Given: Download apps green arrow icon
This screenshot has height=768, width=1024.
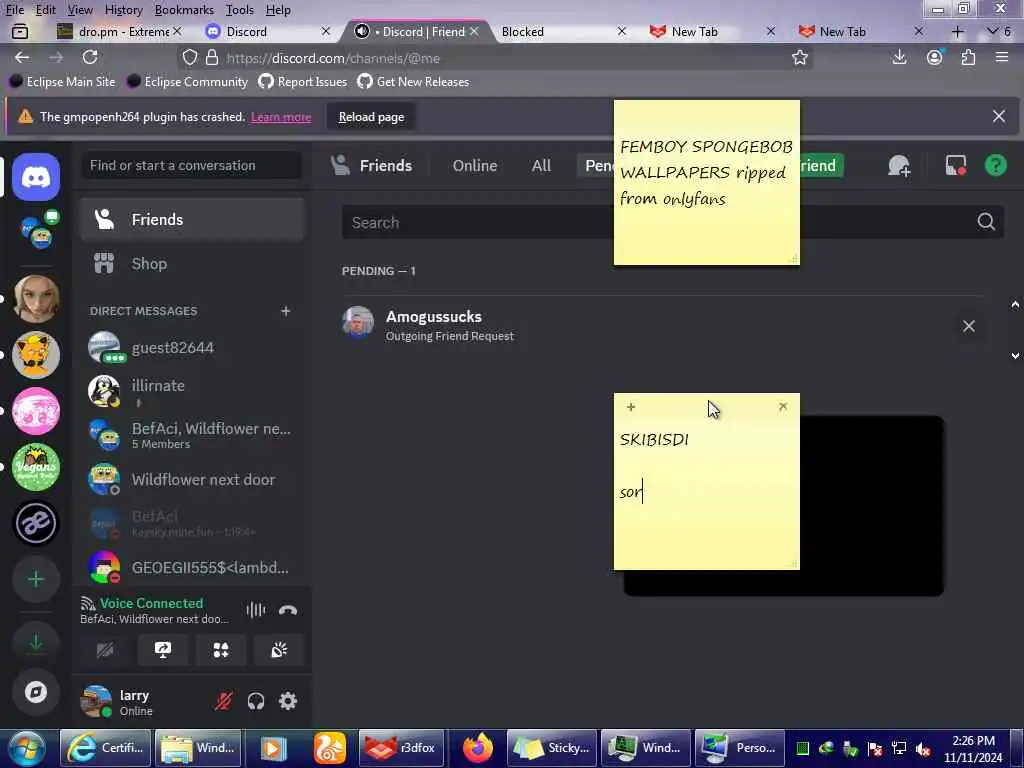Looking at the screenshot, I should (36, 643).
